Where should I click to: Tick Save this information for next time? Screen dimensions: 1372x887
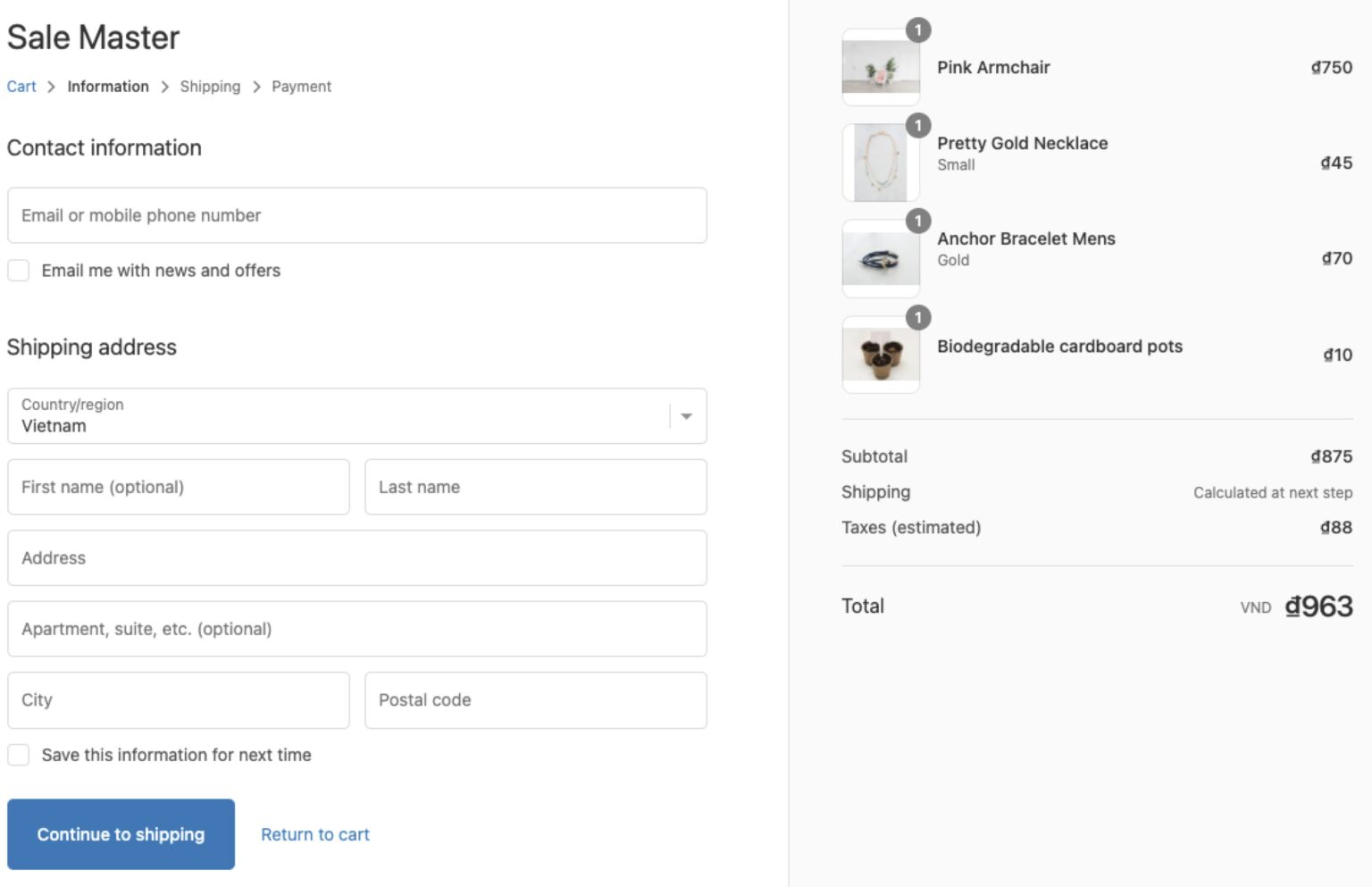[x=19, y=755]
